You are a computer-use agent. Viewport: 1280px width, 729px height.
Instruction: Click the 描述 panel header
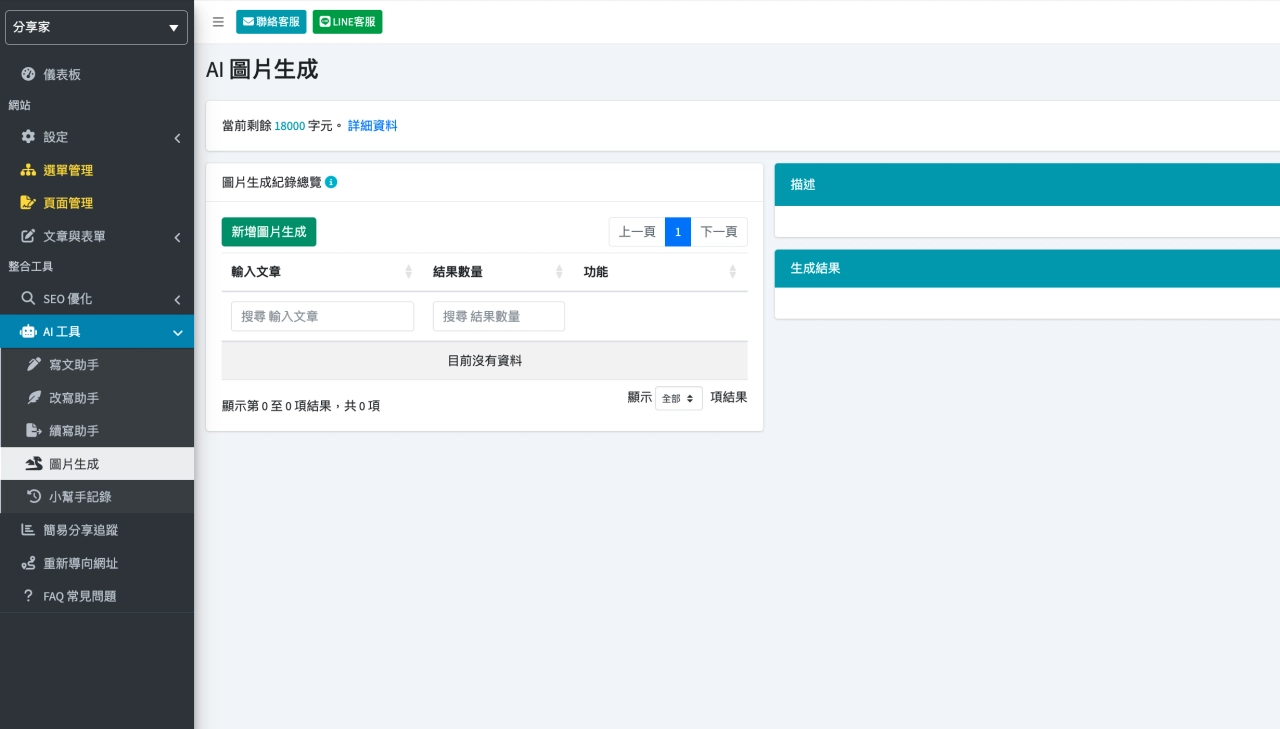click(1027, 185)
